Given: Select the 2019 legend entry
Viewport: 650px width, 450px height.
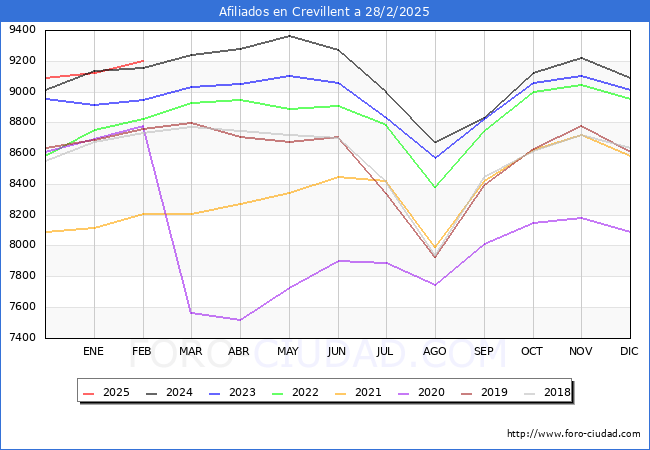Looking at the screenshot, I should point(485,392).
